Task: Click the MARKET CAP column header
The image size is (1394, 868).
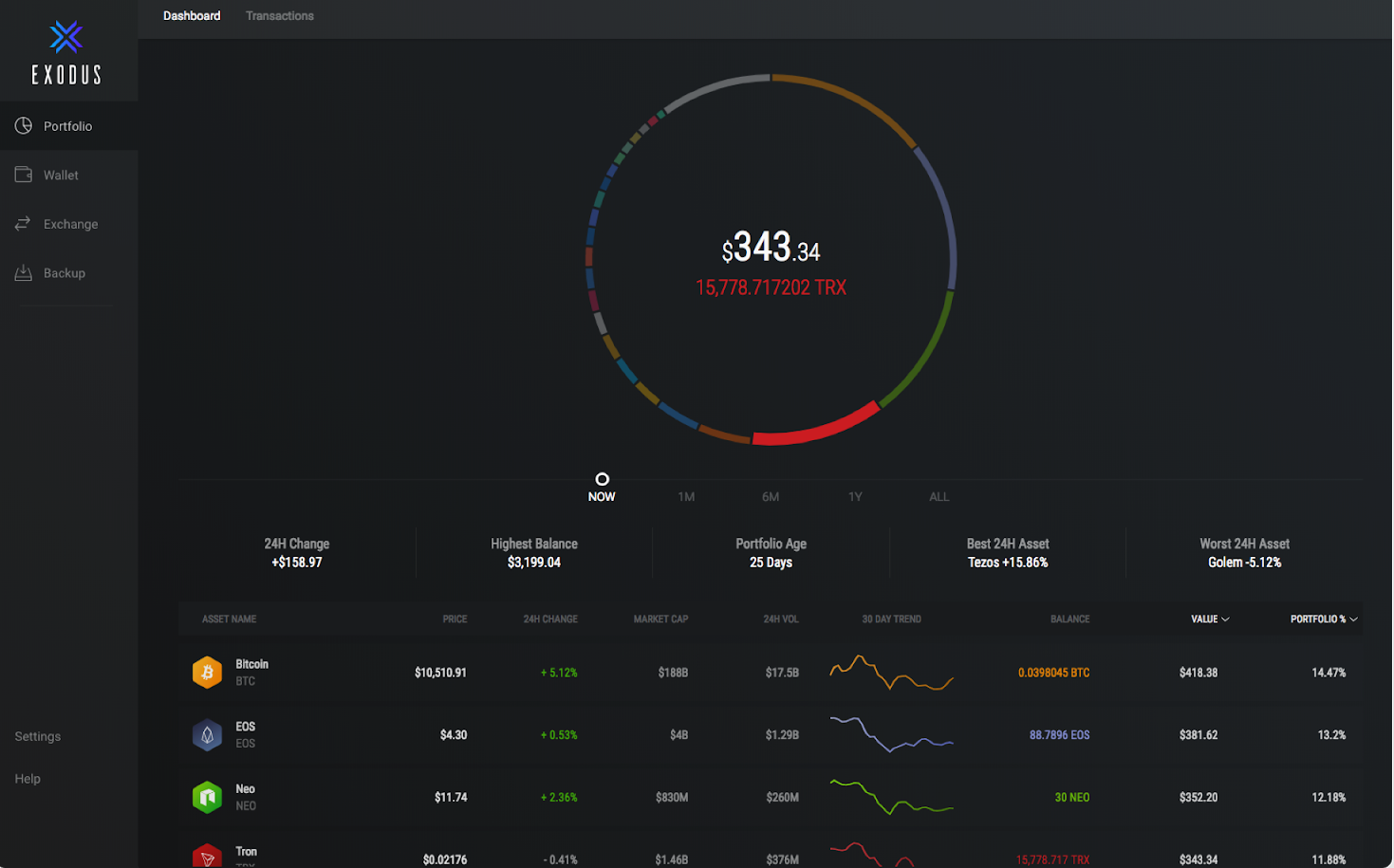Action: [660, 619]
